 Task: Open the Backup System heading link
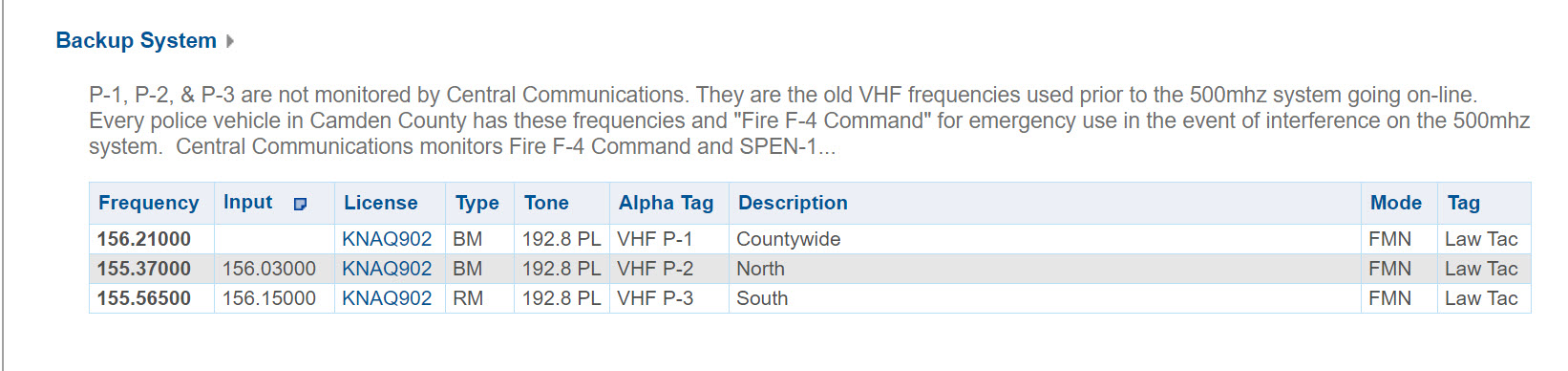(137, 40)
